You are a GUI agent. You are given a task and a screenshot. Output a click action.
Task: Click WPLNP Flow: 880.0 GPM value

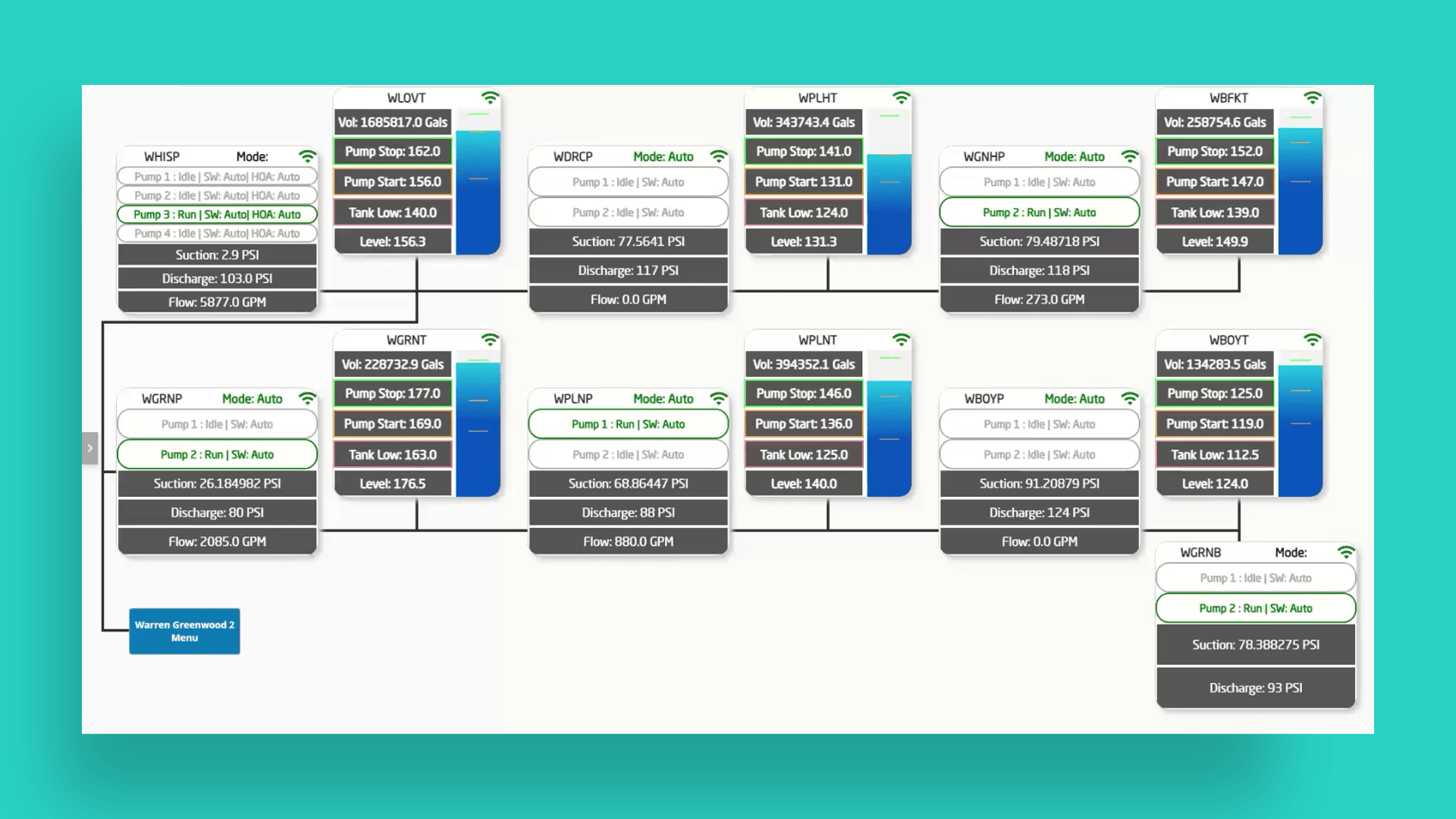click(628, 541)
